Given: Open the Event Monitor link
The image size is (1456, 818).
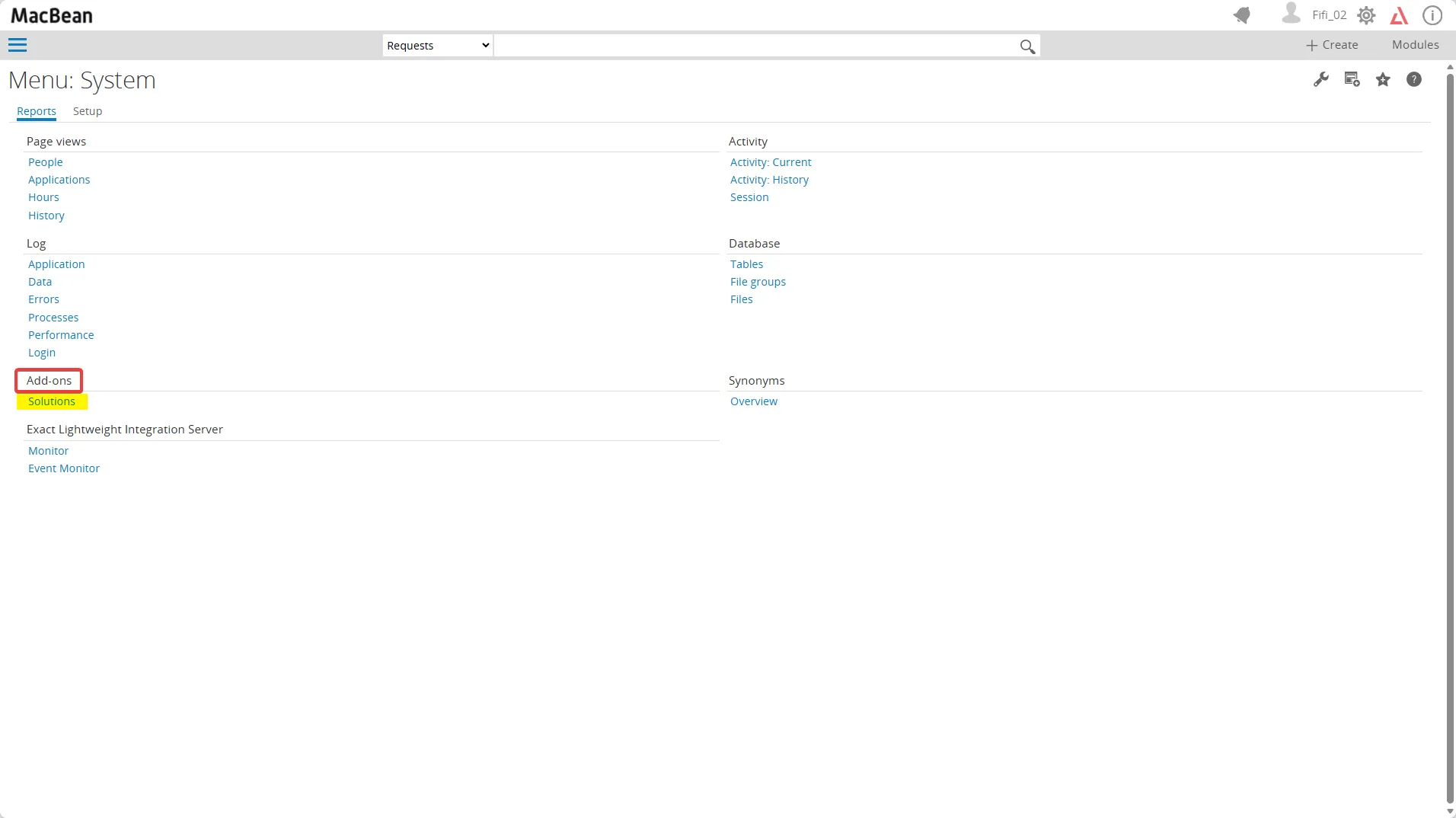Looking at the screenshot, I should [x=64, y=468].
